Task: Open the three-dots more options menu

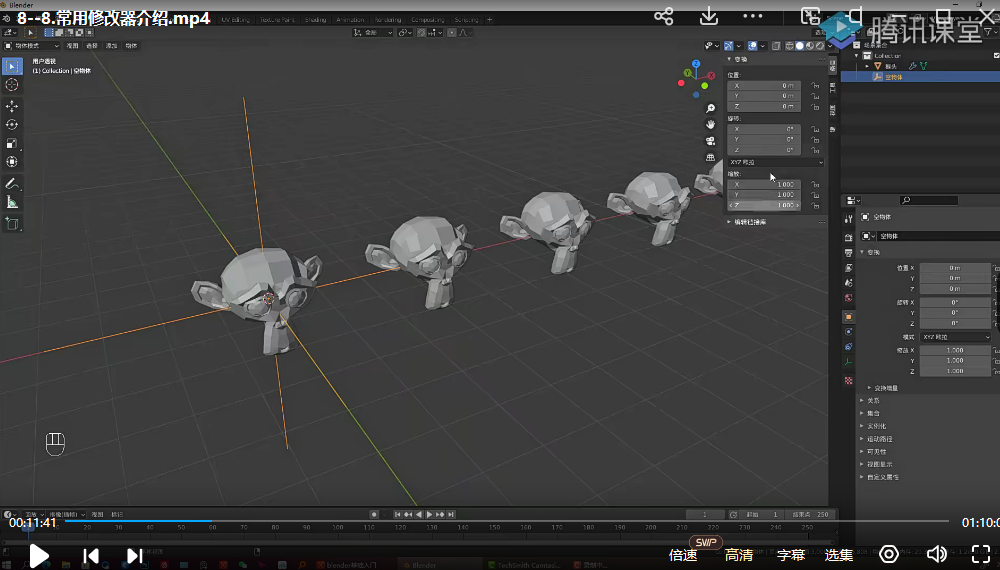Action: [x=753, y=16]
